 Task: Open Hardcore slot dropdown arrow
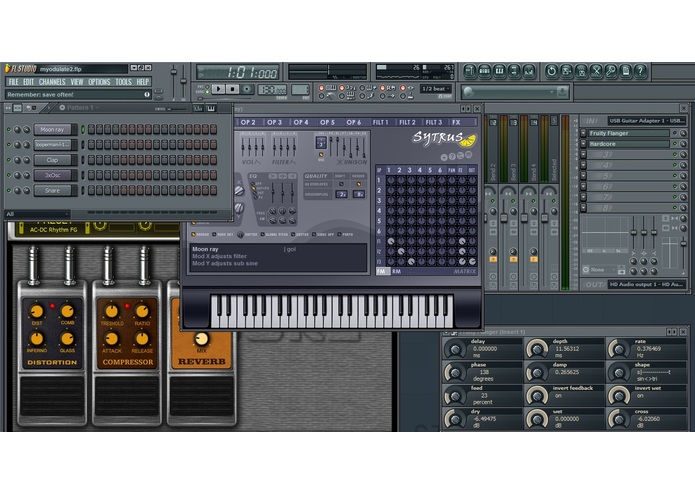click(x=583, y=144)
